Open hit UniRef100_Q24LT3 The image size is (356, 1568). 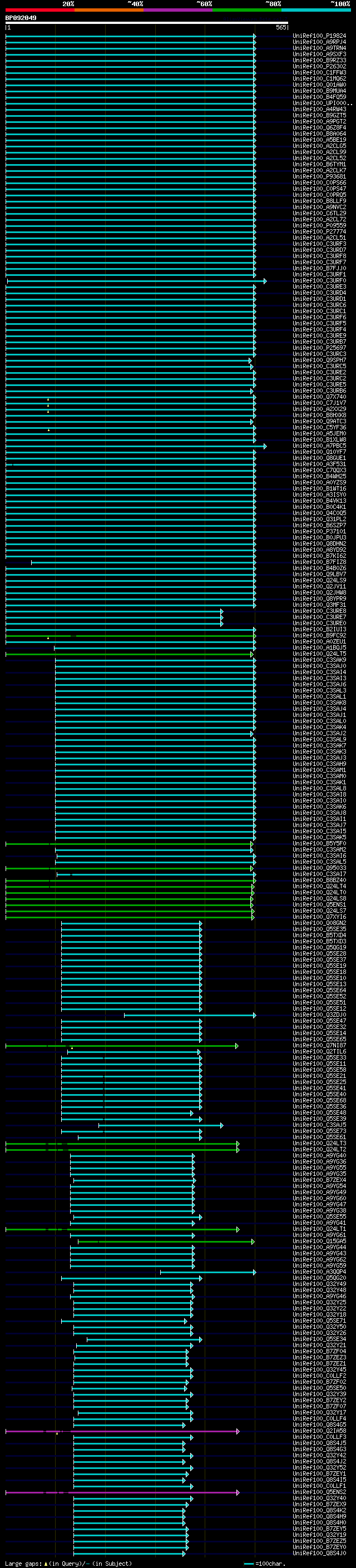319,1144
